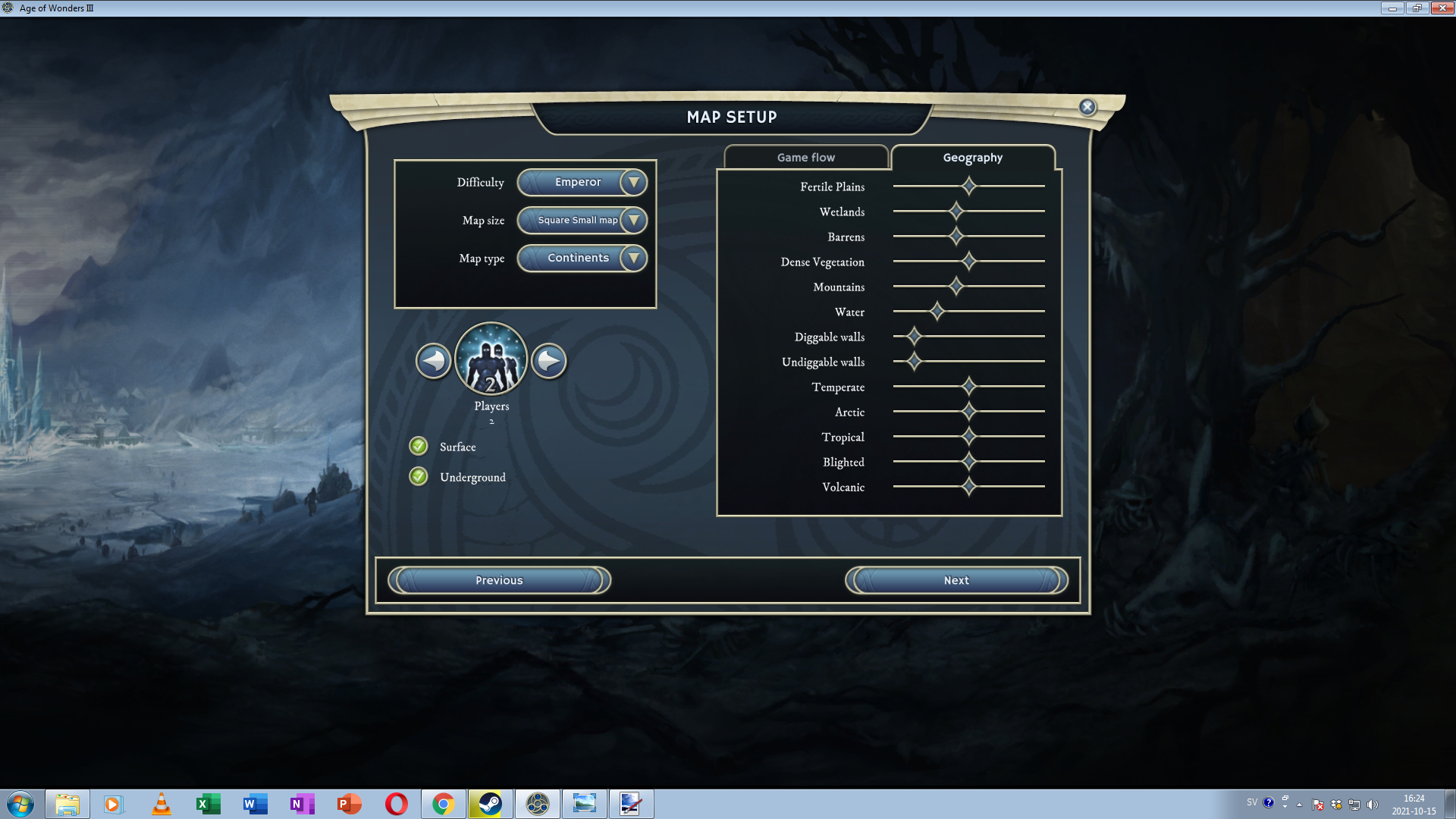The width and height of the screenshot is (1456, 819).
Task: Click the Dense Vegetation slider handle
Action: 969,261
